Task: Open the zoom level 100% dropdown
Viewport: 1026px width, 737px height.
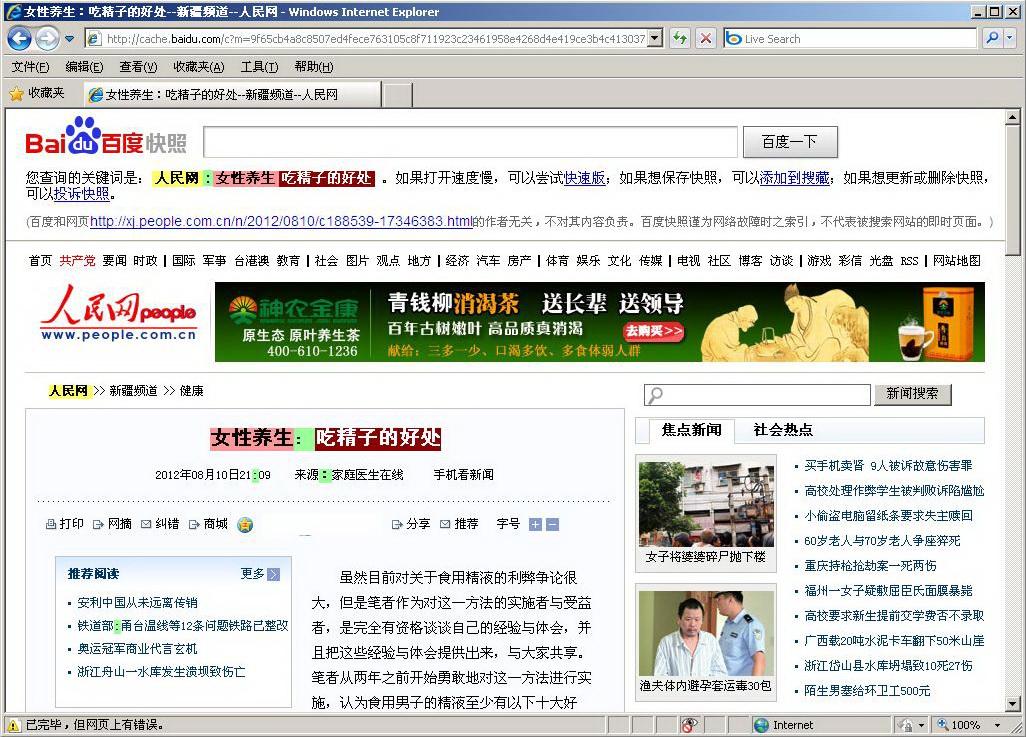Action: [997, 725]
